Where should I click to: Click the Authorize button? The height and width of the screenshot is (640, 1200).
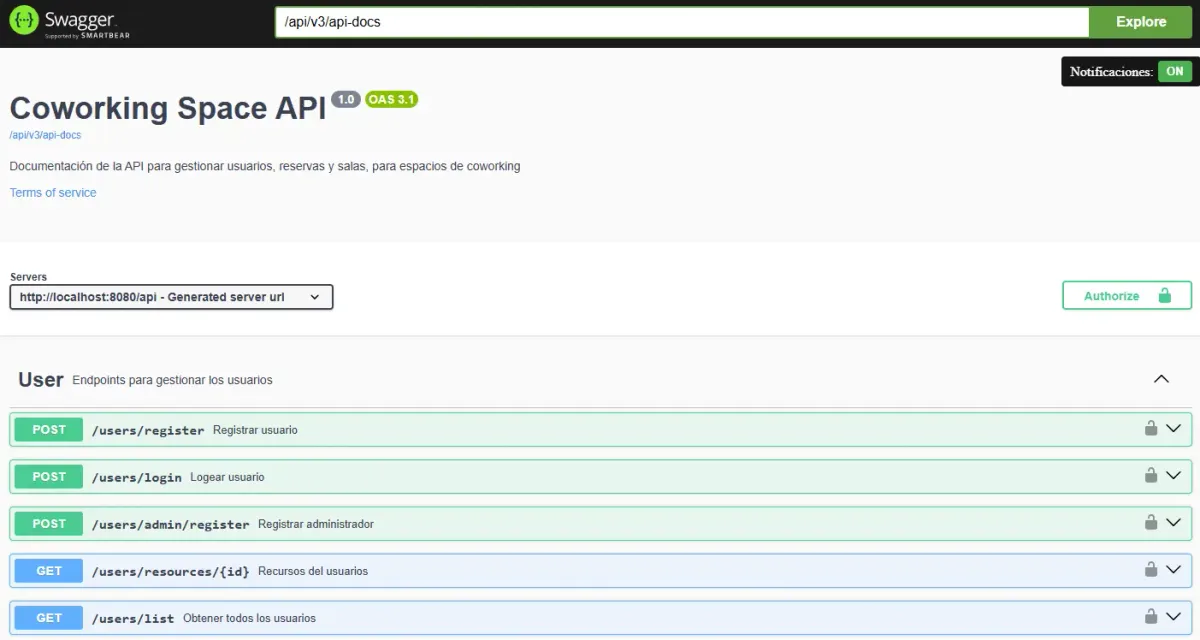point(1127,296)
